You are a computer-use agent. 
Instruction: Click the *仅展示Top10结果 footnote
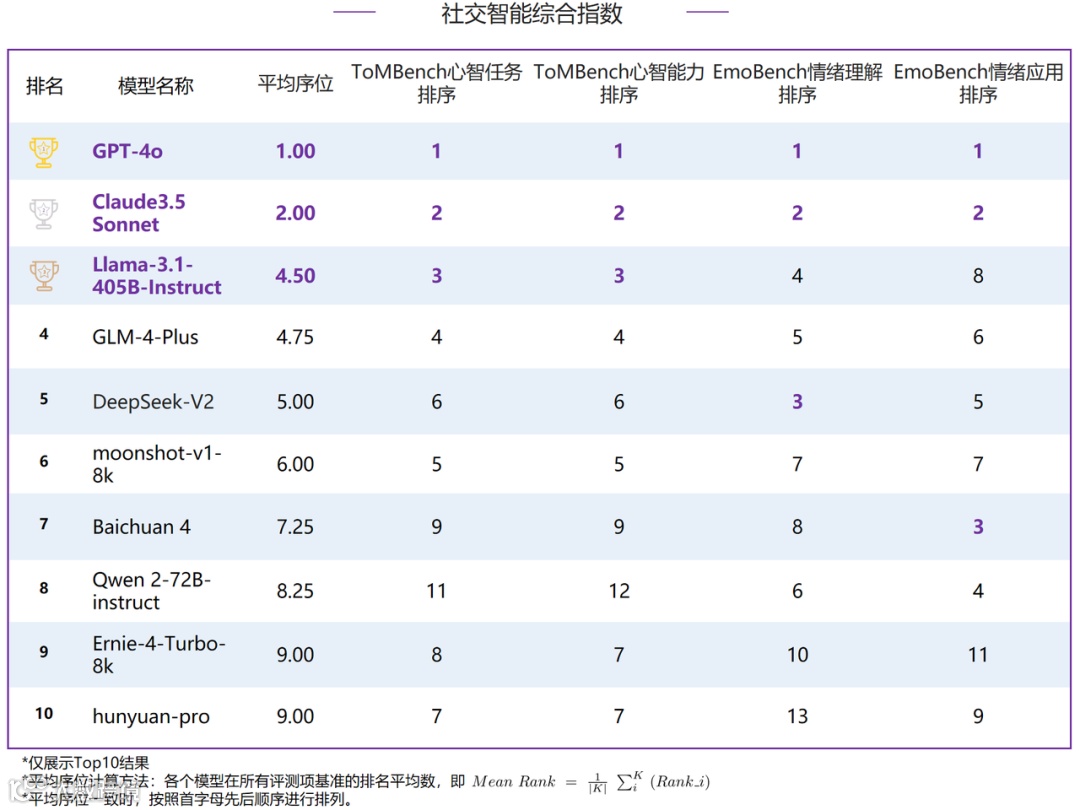(85, 763)
